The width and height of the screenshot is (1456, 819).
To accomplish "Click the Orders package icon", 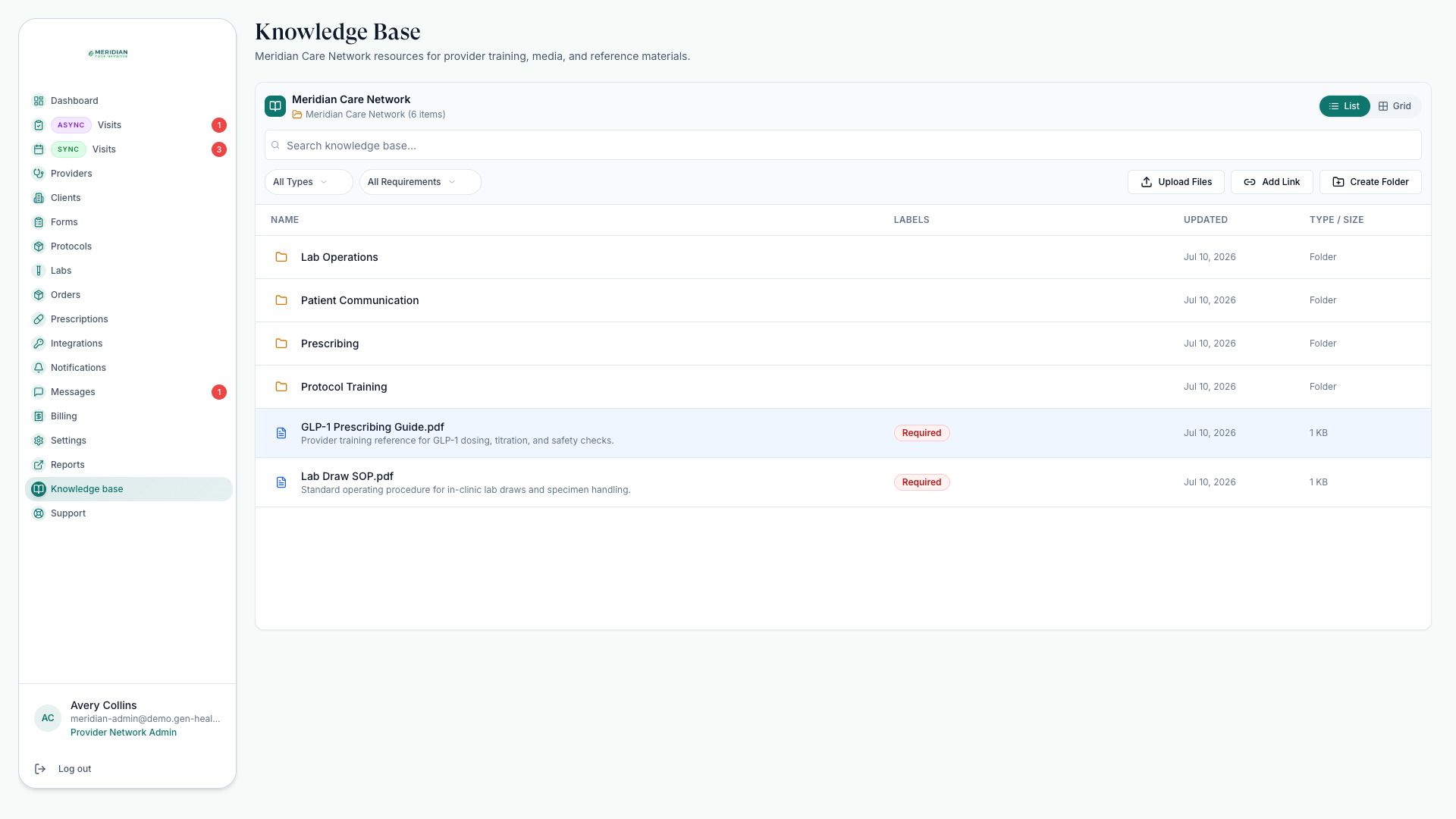I will 39,295.
